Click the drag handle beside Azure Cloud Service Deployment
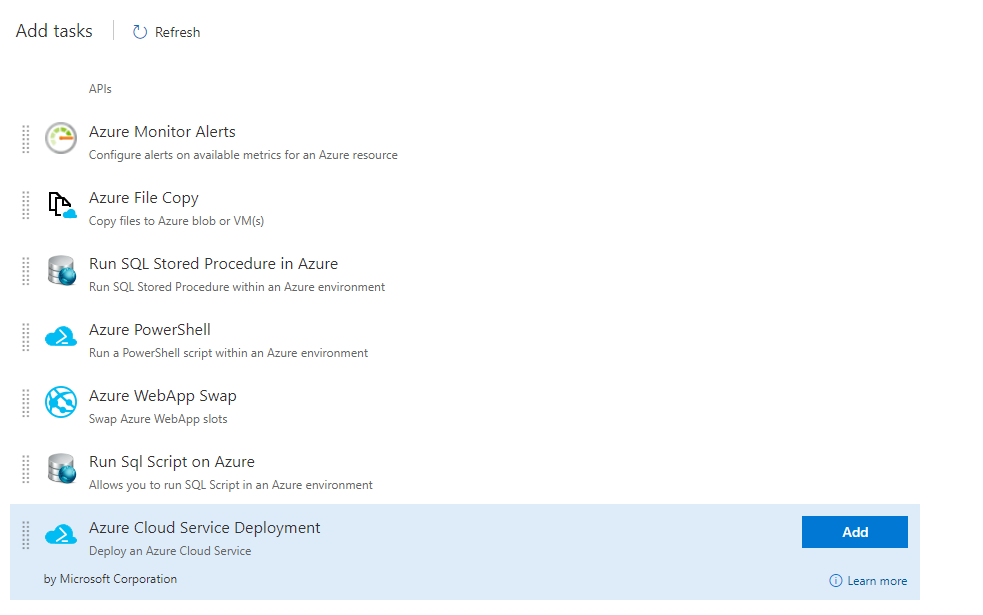The height and width of the screenshot is (615, 983). 25,535
